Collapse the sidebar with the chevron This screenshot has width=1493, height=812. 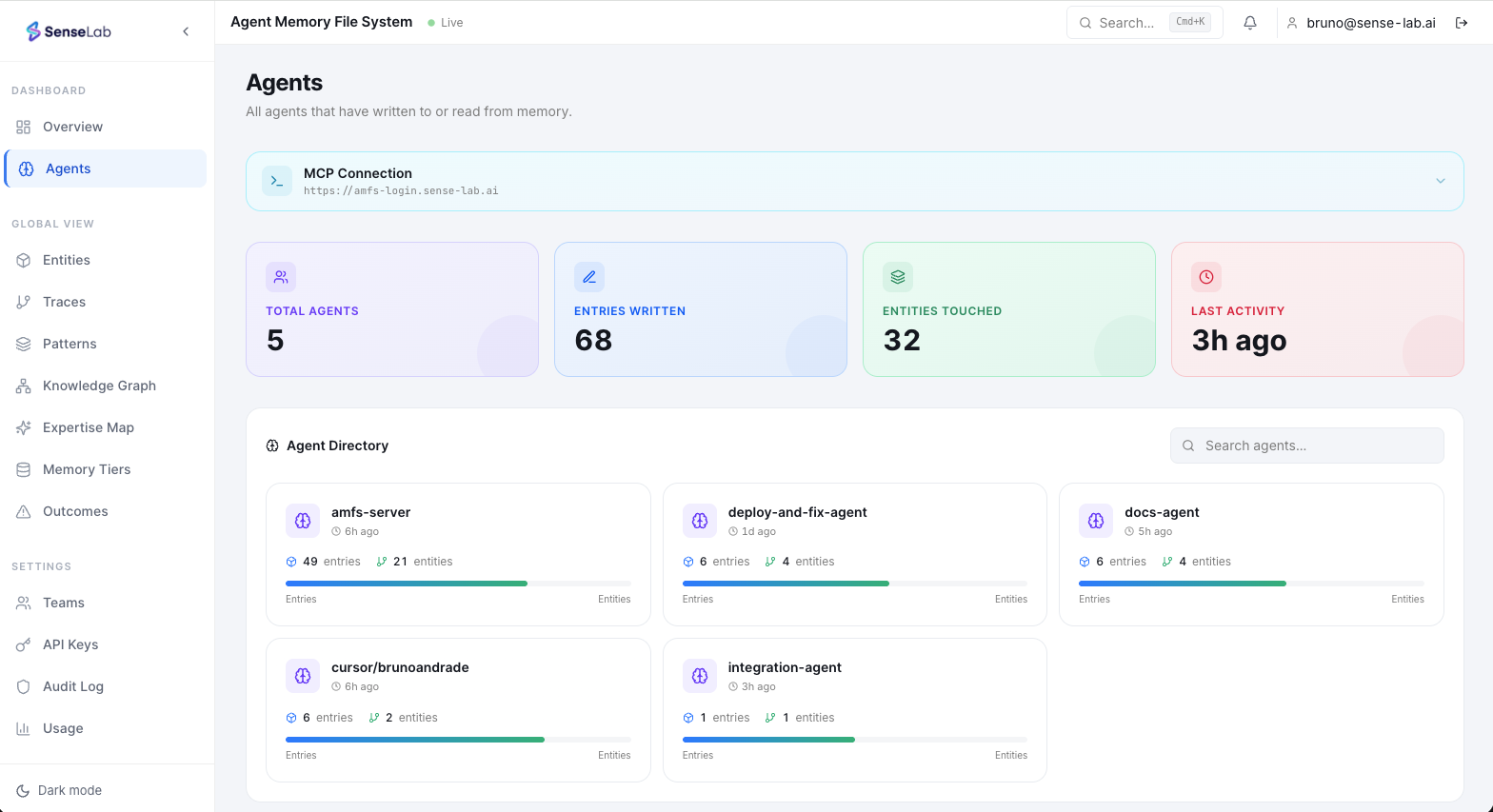coord(186,31)
